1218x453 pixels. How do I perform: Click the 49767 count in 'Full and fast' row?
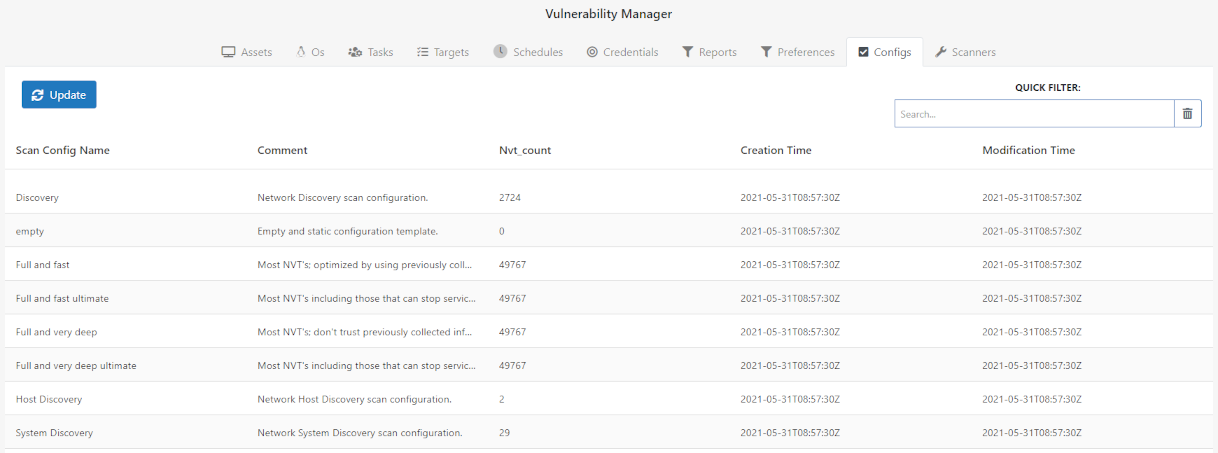point(512,265)
